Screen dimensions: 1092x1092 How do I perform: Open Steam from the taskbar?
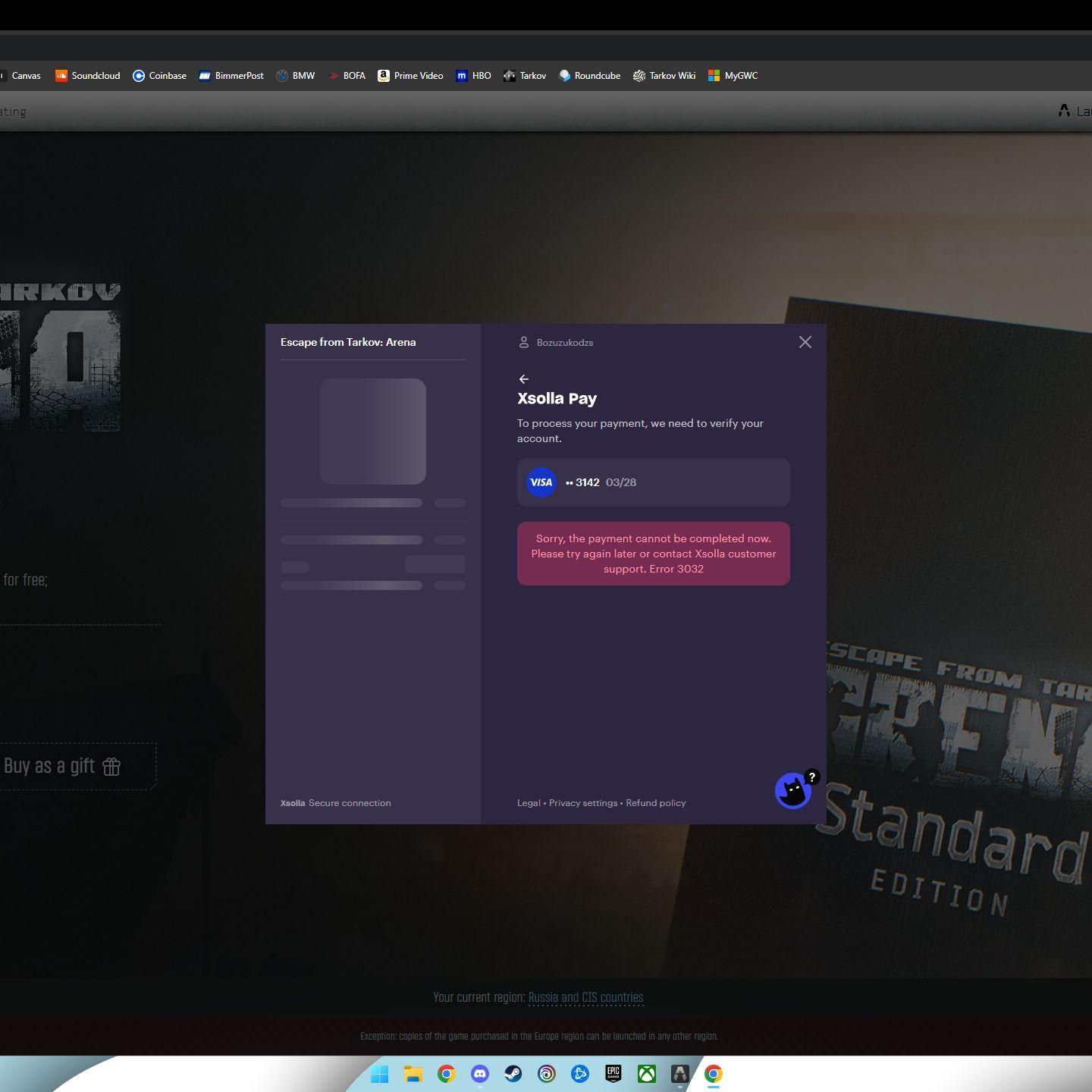[513, 1074]
